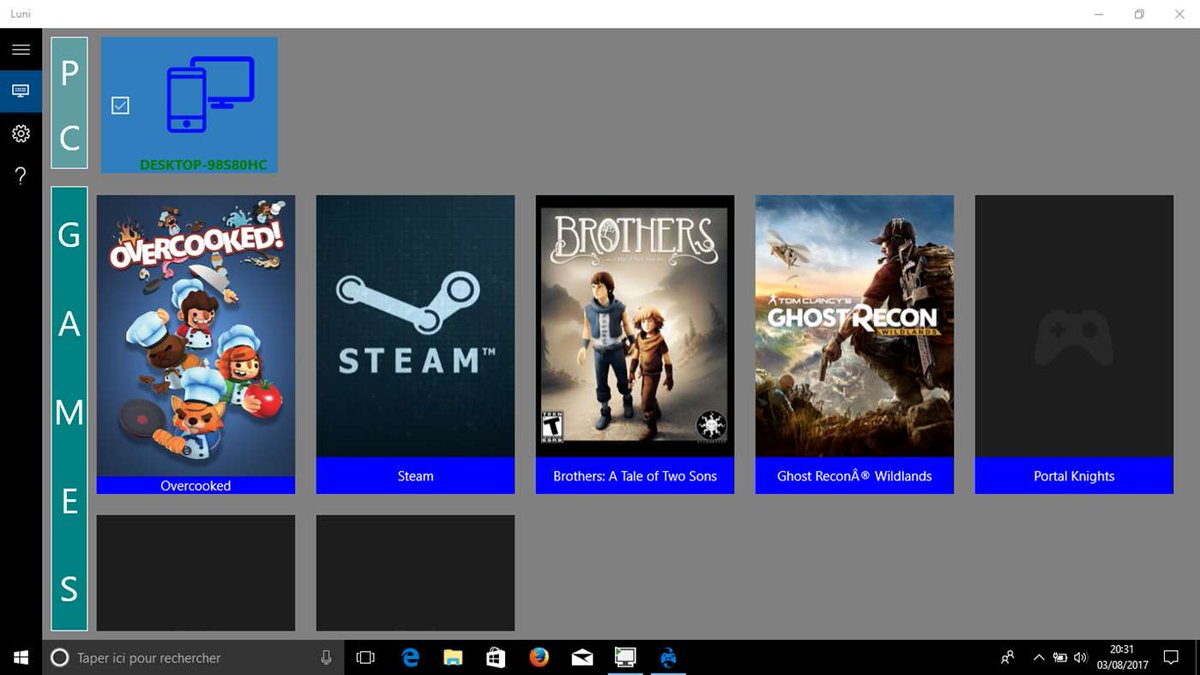Screen dimensions: 1200x675
Task: Click the Ghost Recon Wildlands title label
Action: pos(854,476)
